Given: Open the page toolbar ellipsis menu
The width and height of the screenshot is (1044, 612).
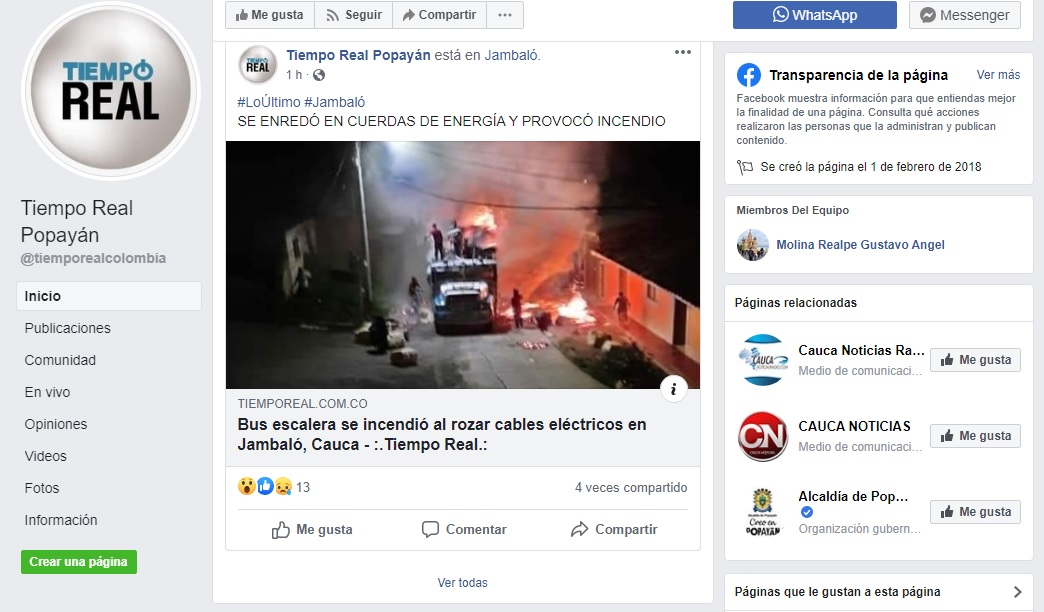Looking at the screenshot, I should click(x=505, y=15).
